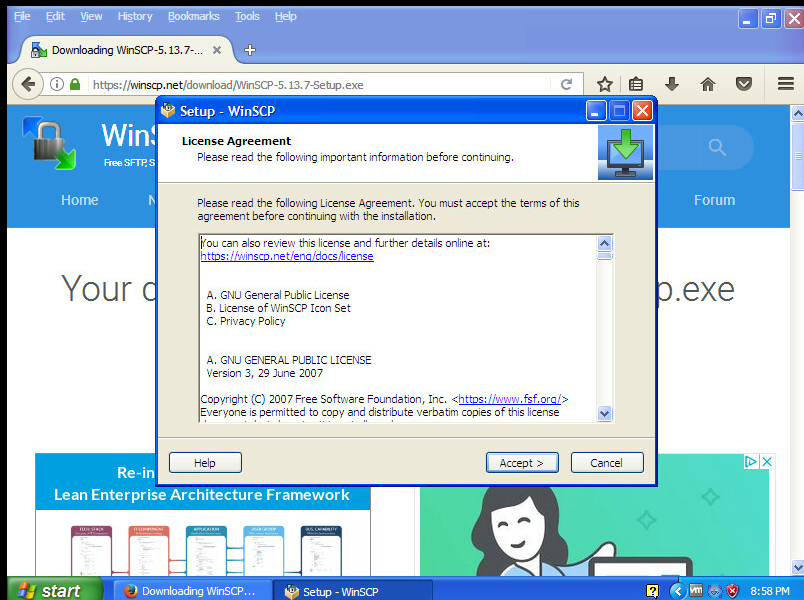Click the VMware tools tray icon
This screenshot has height=600, width=804.
(x=696, y=590)
